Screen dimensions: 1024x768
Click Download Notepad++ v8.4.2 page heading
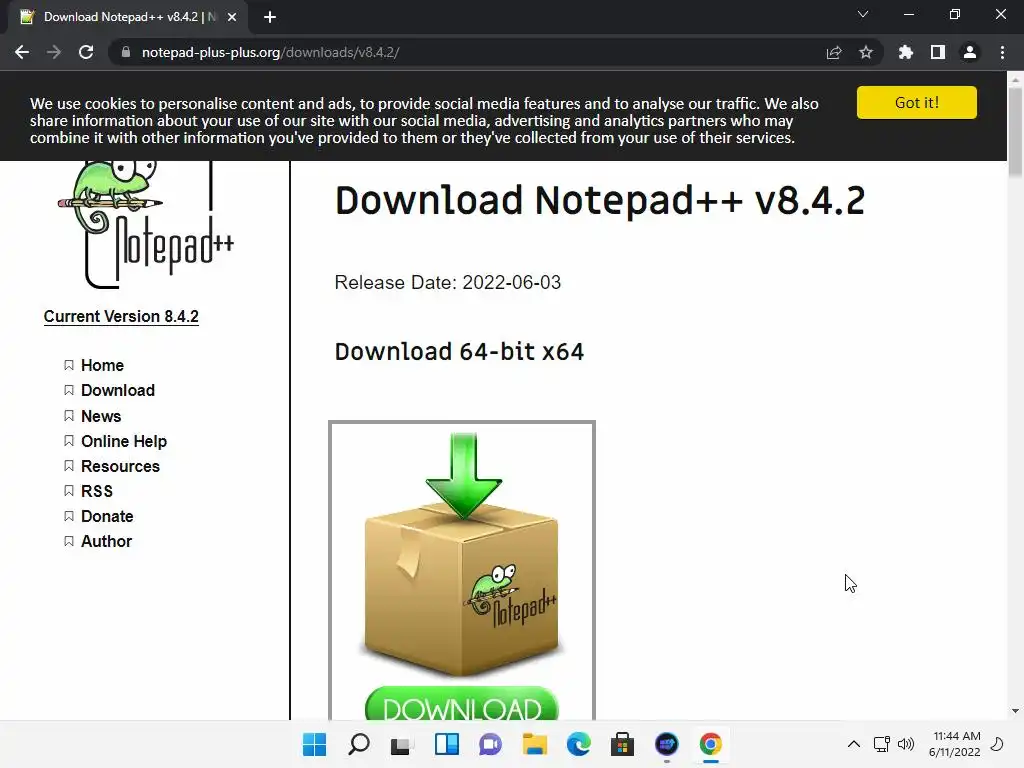[x=600, y=200]
